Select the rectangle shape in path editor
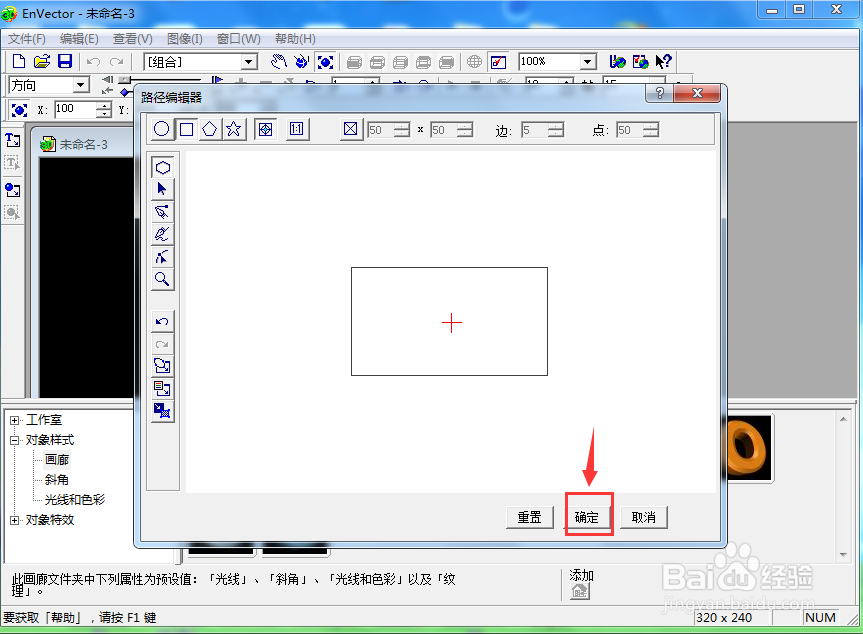 tap(187, 129)
